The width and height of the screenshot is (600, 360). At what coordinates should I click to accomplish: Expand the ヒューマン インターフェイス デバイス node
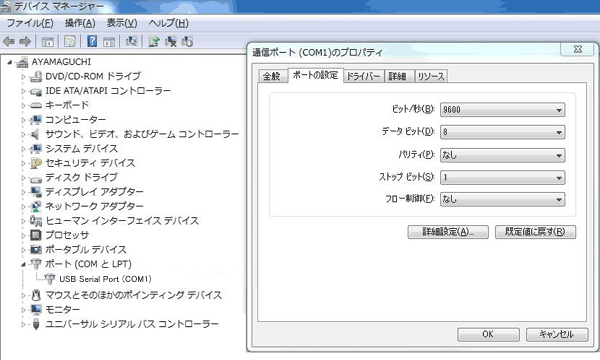point(23,221)
